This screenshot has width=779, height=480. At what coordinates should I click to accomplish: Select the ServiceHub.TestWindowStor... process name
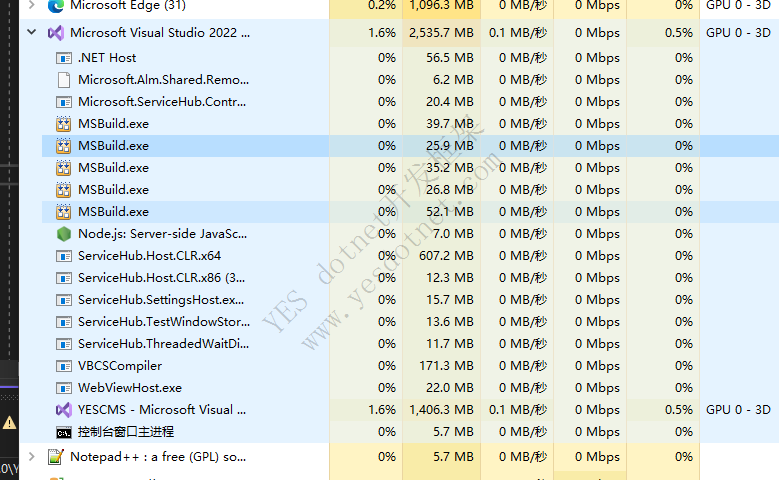coord(164,321)
